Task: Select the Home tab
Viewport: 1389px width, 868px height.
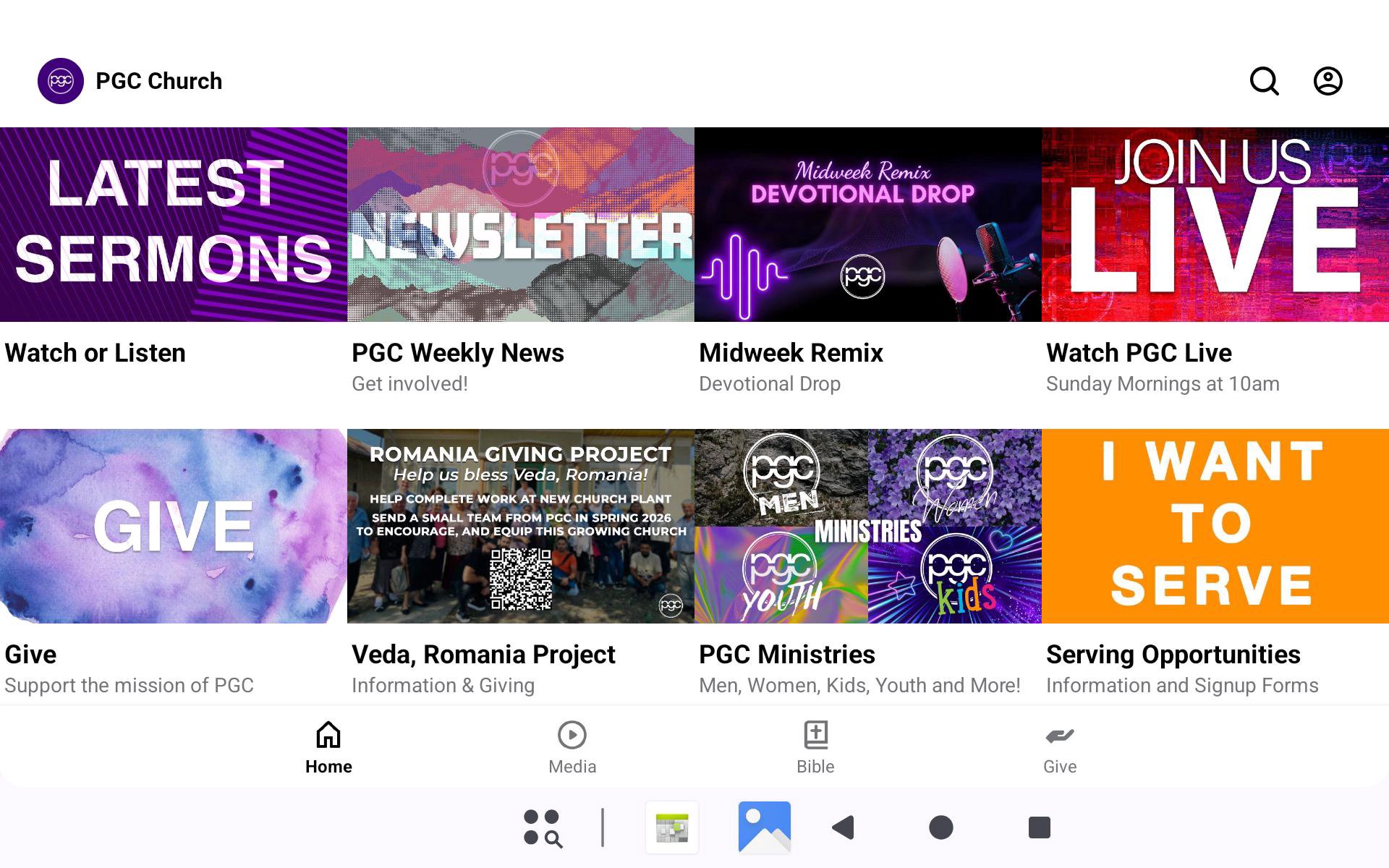Action: click(328, 748)
